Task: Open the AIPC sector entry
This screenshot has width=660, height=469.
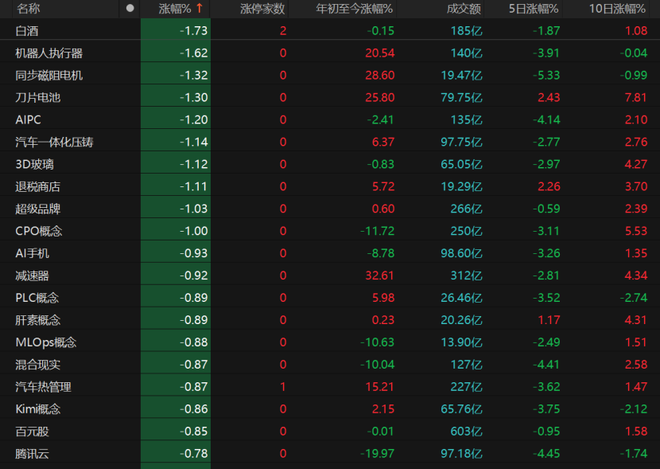Action: (x=30, y=119)
